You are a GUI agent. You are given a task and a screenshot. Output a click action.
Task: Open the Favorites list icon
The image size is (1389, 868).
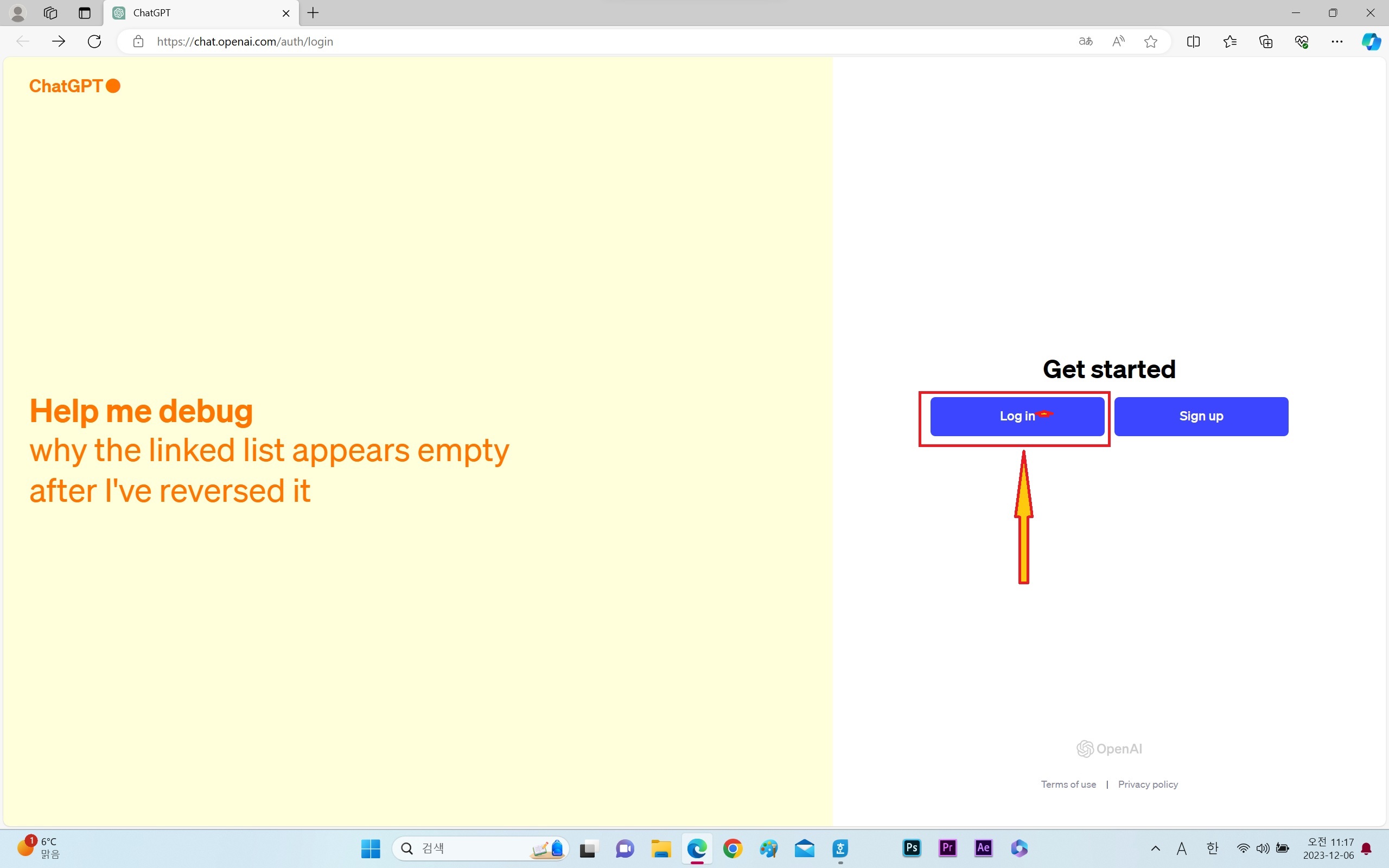(x=1229, y=41)
